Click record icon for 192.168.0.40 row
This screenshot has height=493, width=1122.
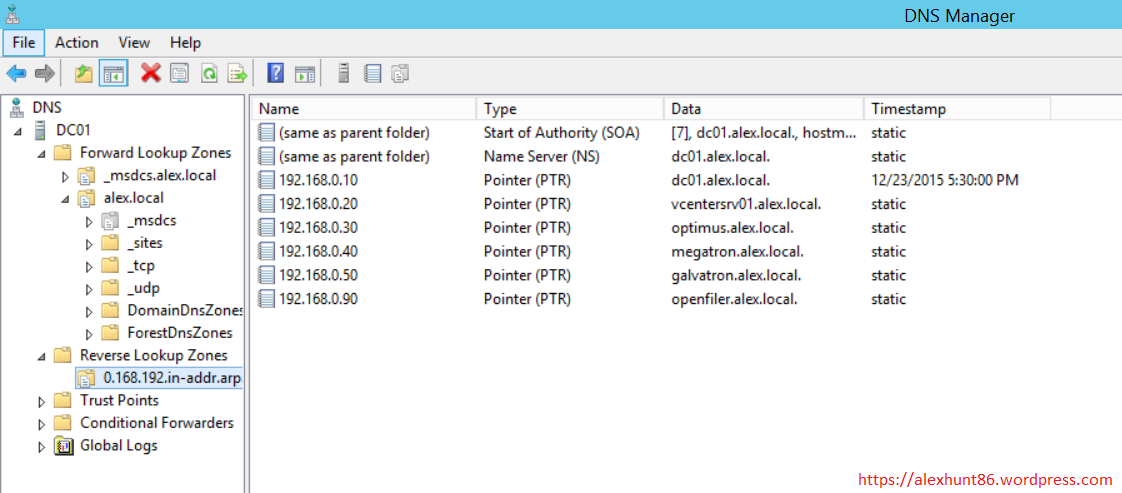[x=266, y=252]
